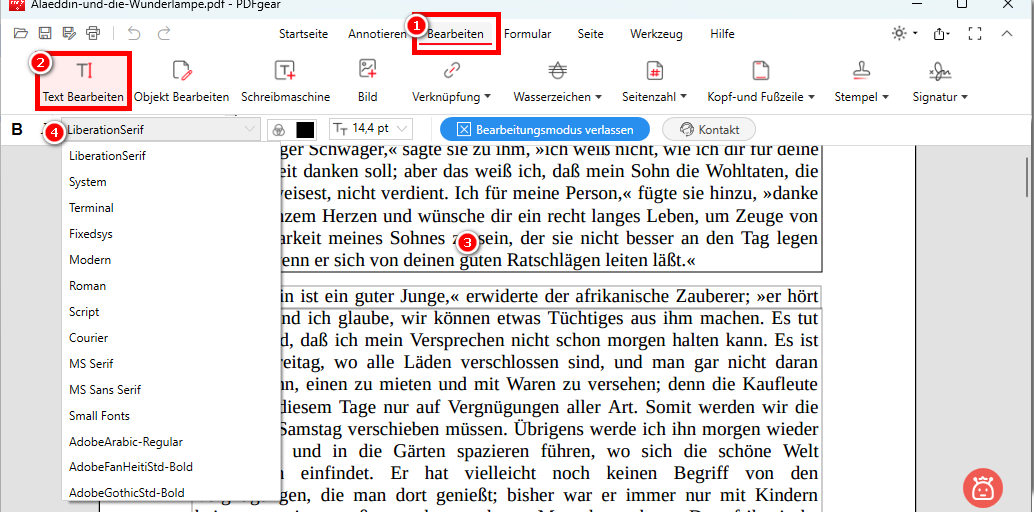
Task: Click the share/export icon
Action: pyautogui.click(x=941, y=34)
